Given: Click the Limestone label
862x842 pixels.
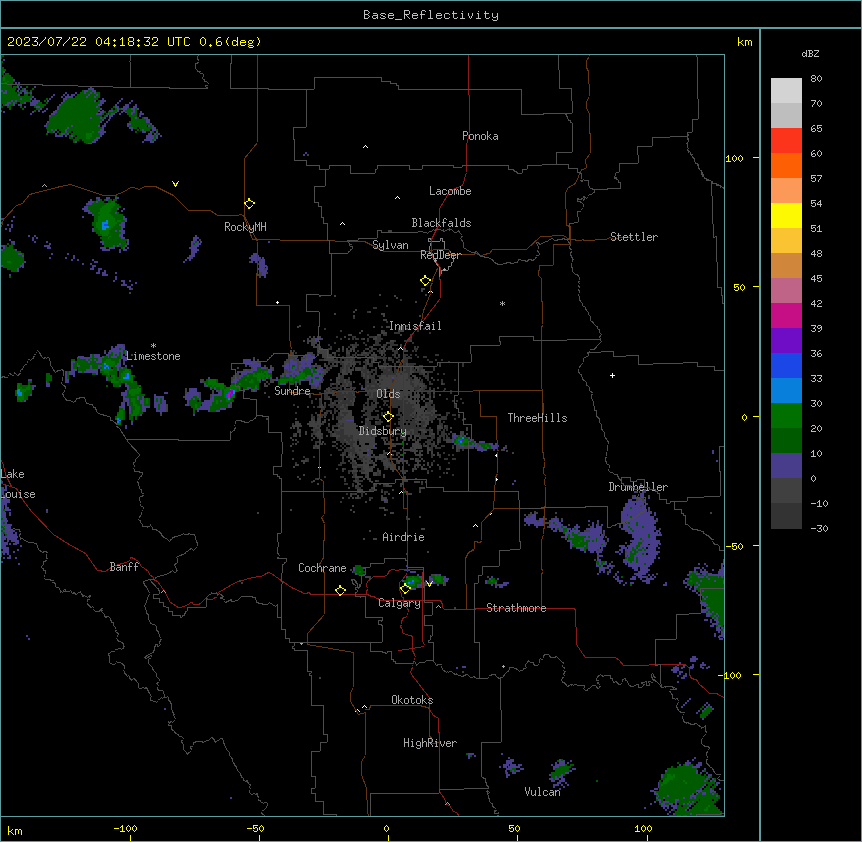Looking at the screenshot, I should [x=153, y=356].
